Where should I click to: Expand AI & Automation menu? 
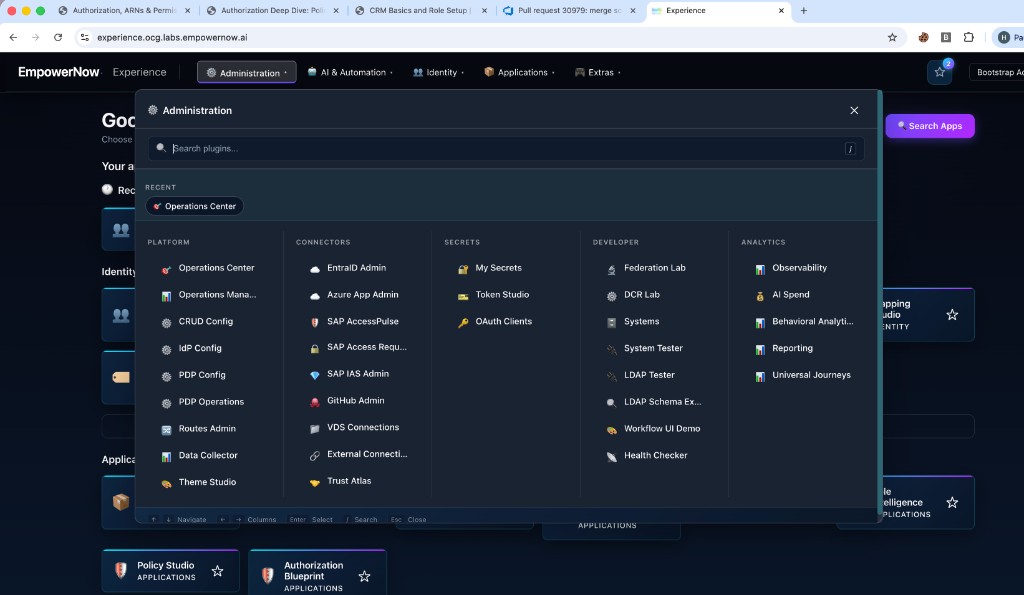coord(350,72)
